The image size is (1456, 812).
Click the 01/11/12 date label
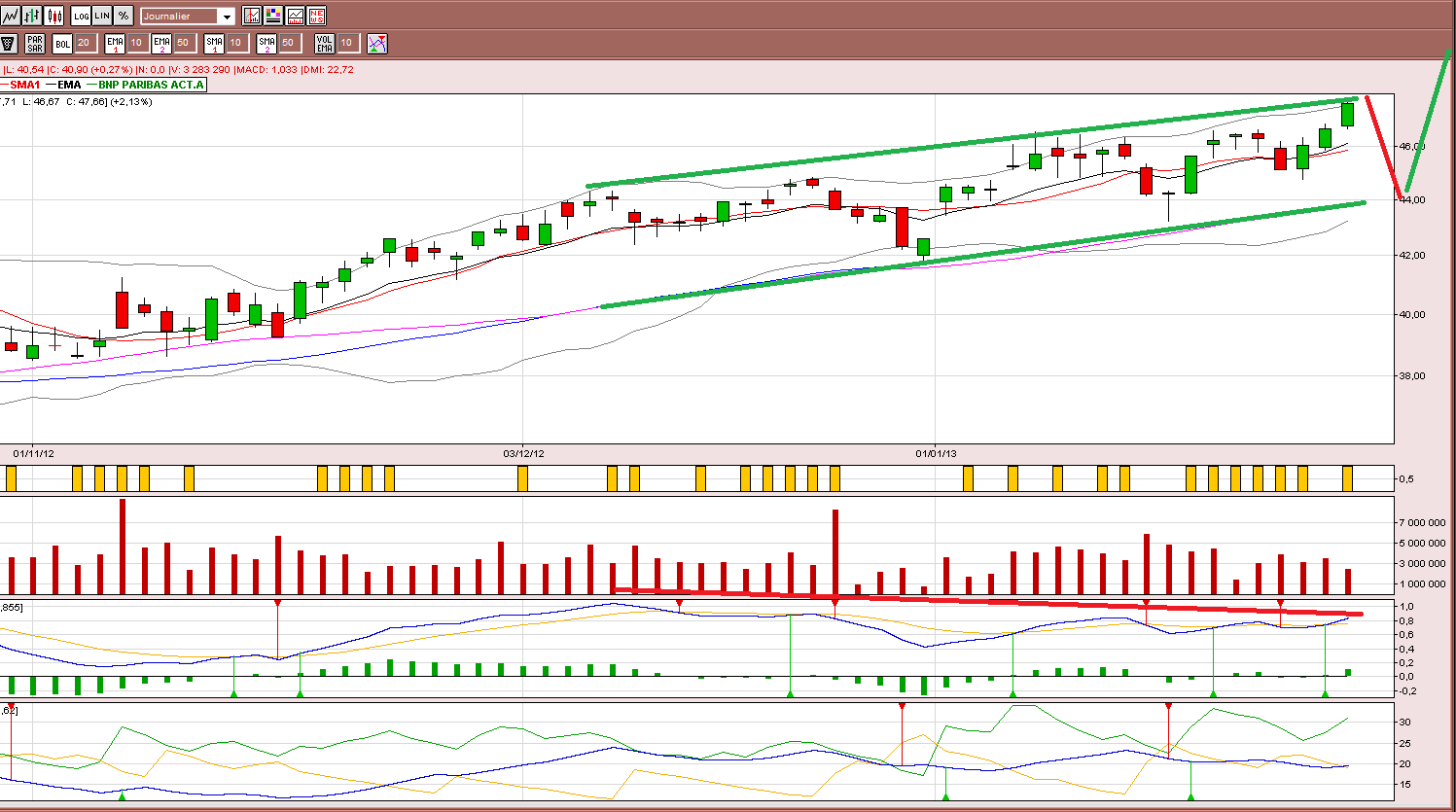[33, 453]
